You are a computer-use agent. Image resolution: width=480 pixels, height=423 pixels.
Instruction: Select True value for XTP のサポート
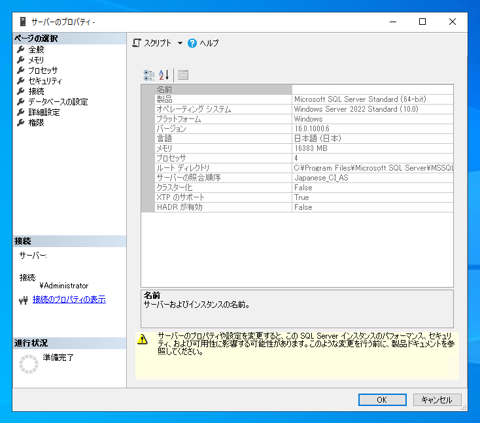point(302,197)
